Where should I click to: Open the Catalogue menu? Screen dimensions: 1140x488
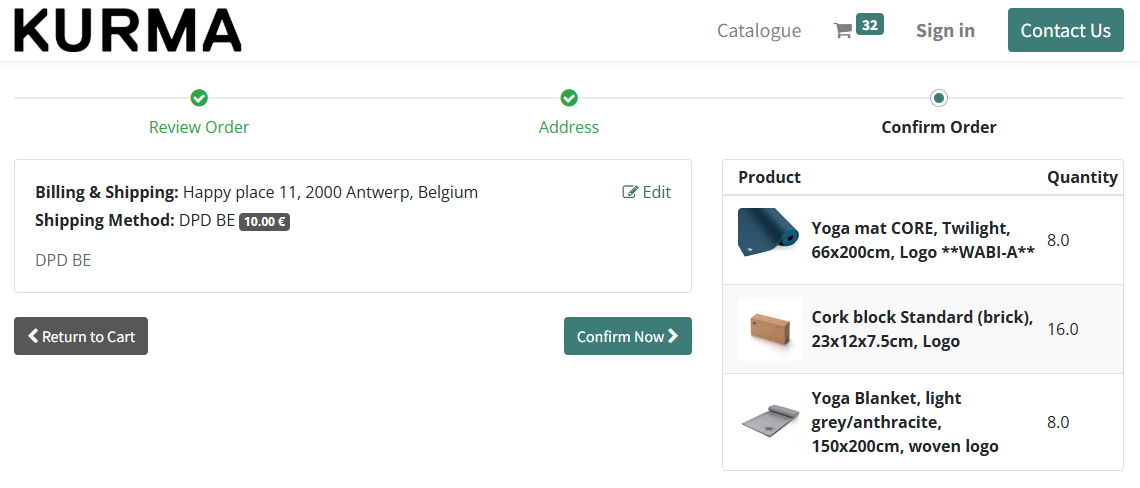pos(759,31)
